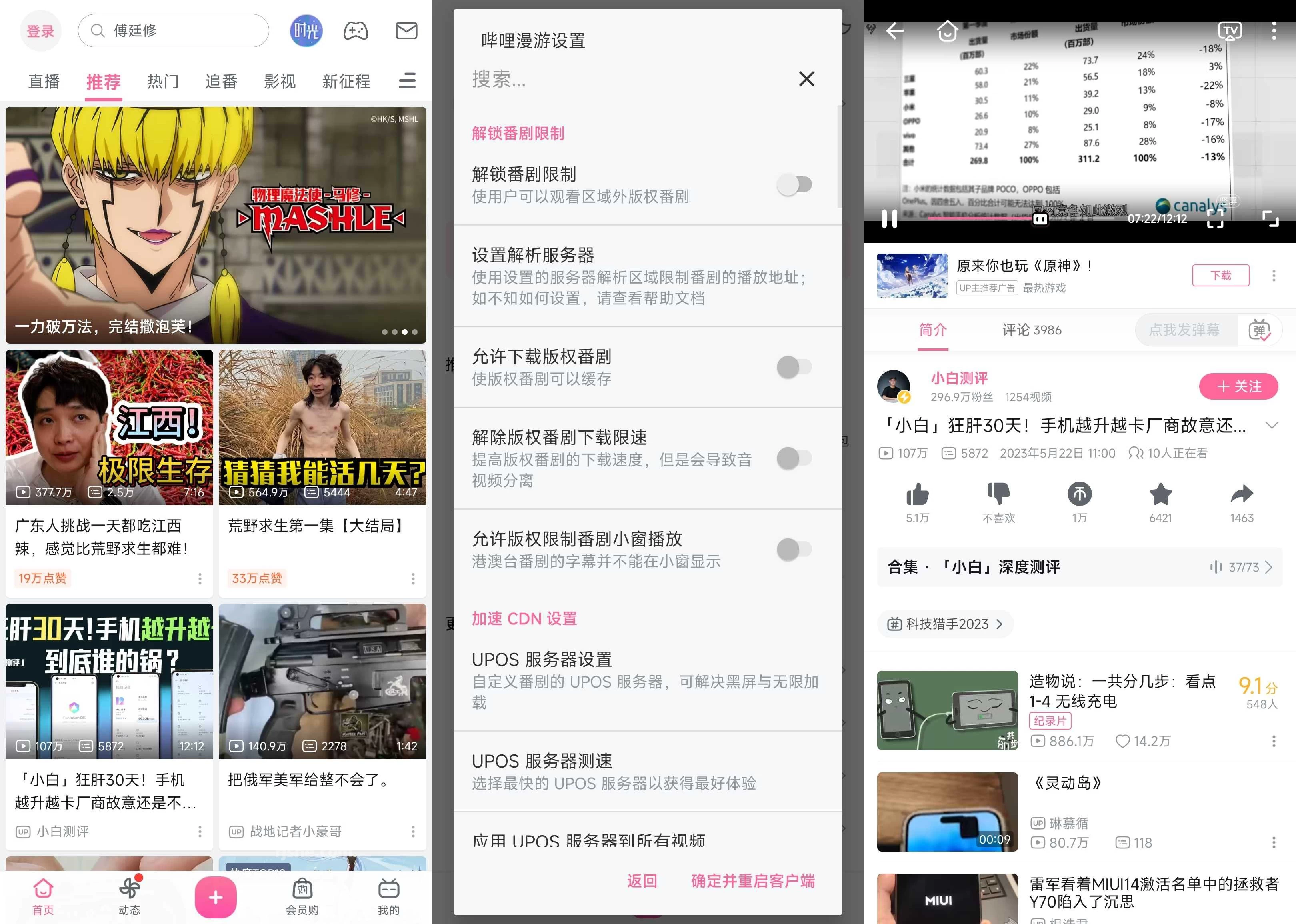
Task: Open more options on 荒野求生 card
Action: 413,579
